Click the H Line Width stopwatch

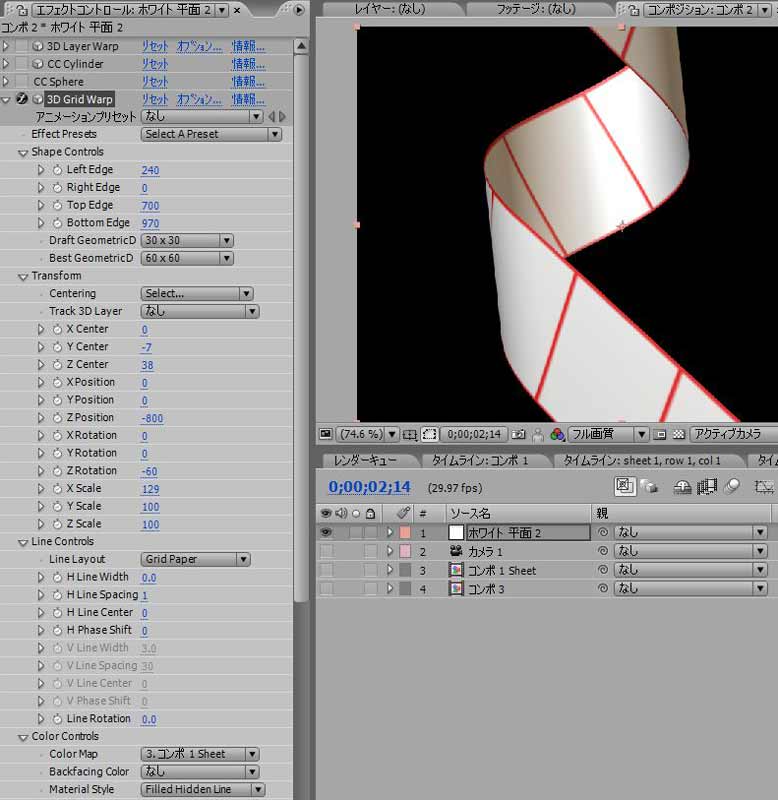coord(57,577)
